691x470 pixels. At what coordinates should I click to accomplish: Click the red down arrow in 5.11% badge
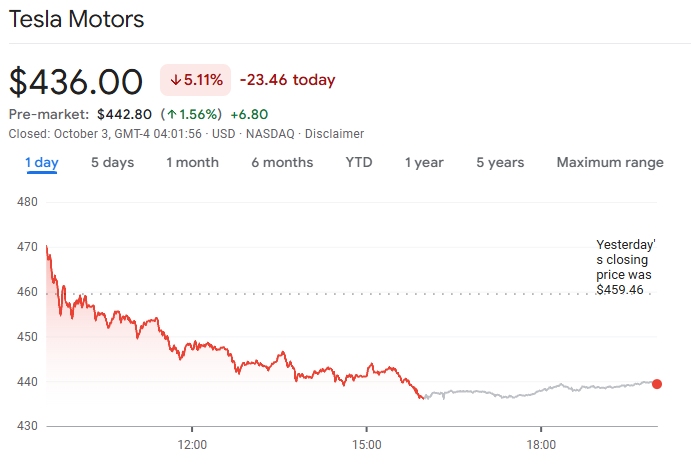pos(176,80)
